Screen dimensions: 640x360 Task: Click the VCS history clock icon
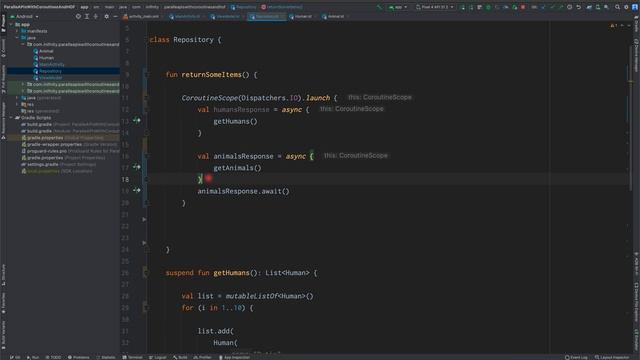pos(569,7)
